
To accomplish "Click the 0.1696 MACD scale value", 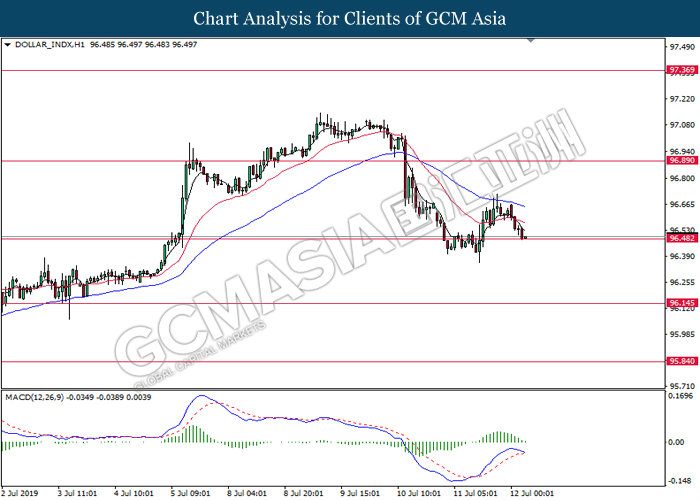I will click(681, 396).
